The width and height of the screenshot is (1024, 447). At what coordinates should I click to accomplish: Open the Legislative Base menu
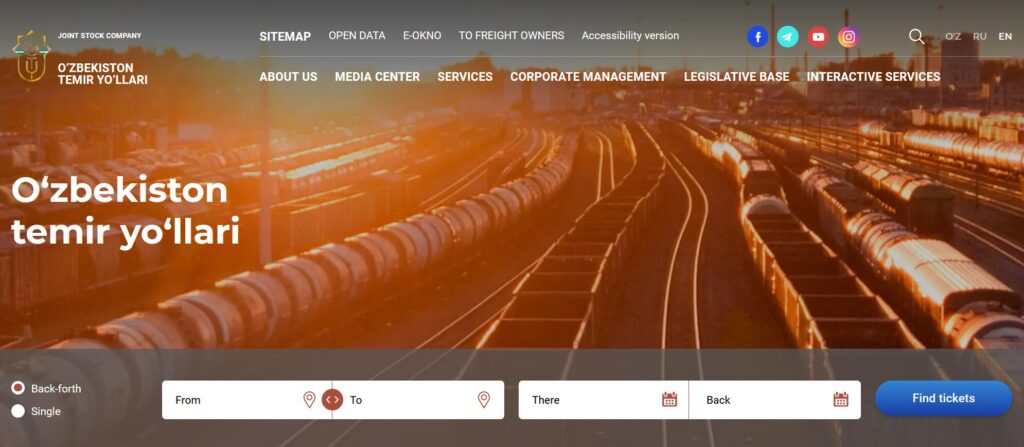[x=737, y=76]
